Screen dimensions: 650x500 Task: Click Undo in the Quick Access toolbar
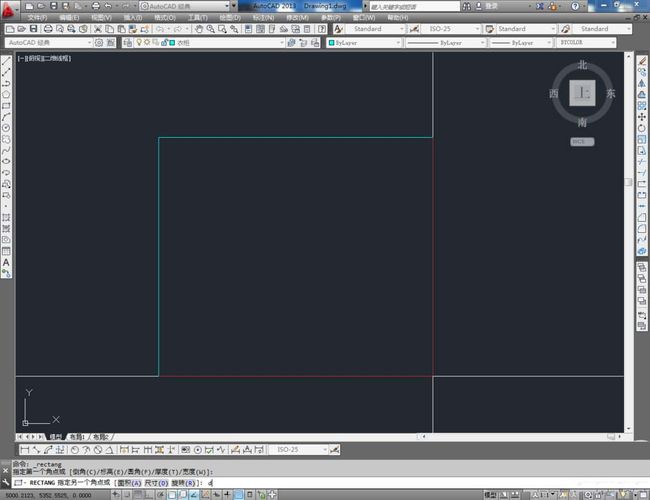[x=108, y=6]
